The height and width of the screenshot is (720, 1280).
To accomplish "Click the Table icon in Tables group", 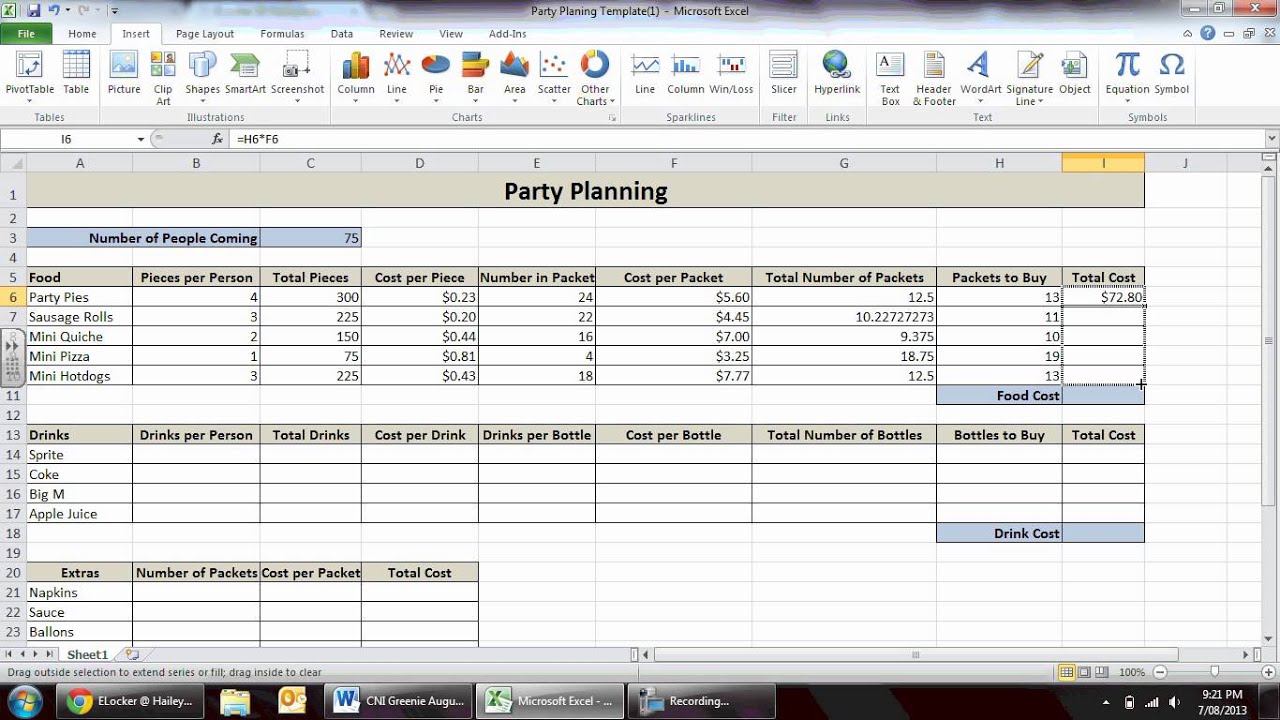I will click(76, 74).
